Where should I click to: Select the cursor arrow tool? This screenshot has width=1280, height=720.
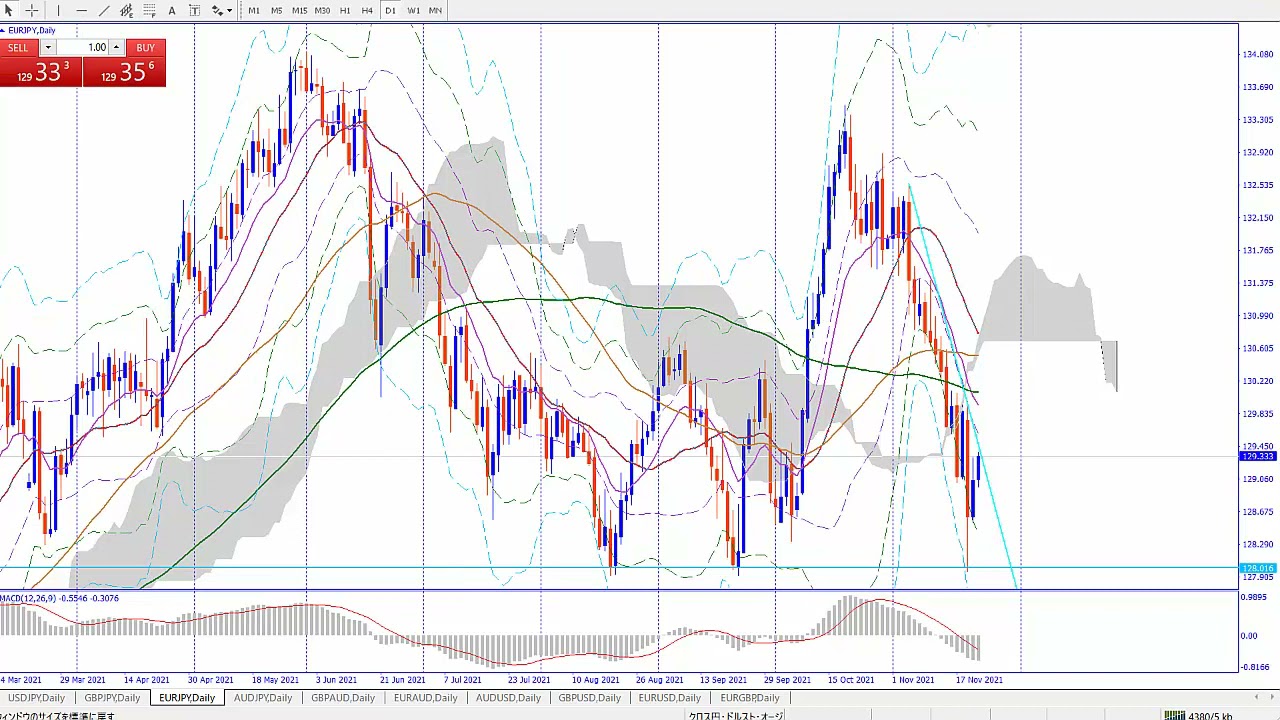8,10
